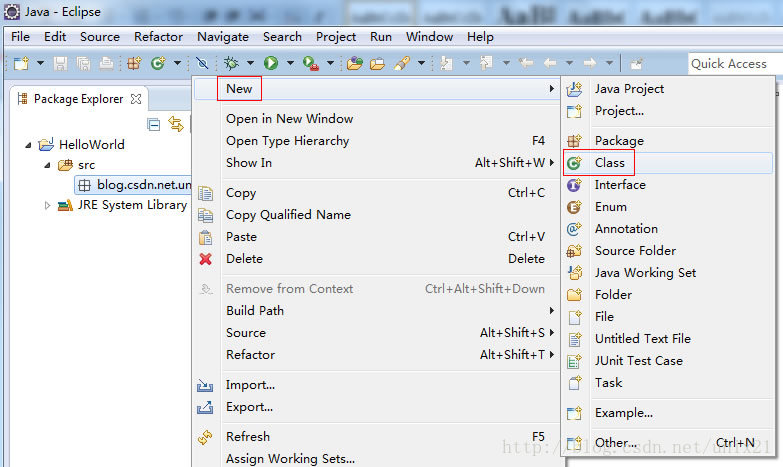Click the New Java Class toolbar icon
Screen dimensions: 783x467
coord(158,63)
